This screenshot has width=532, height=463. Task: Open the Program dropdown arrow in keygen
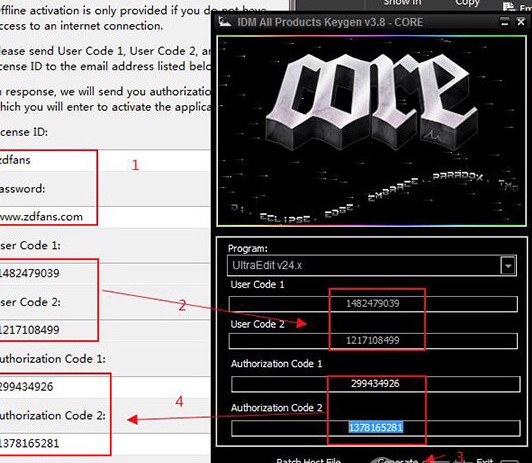508,266
